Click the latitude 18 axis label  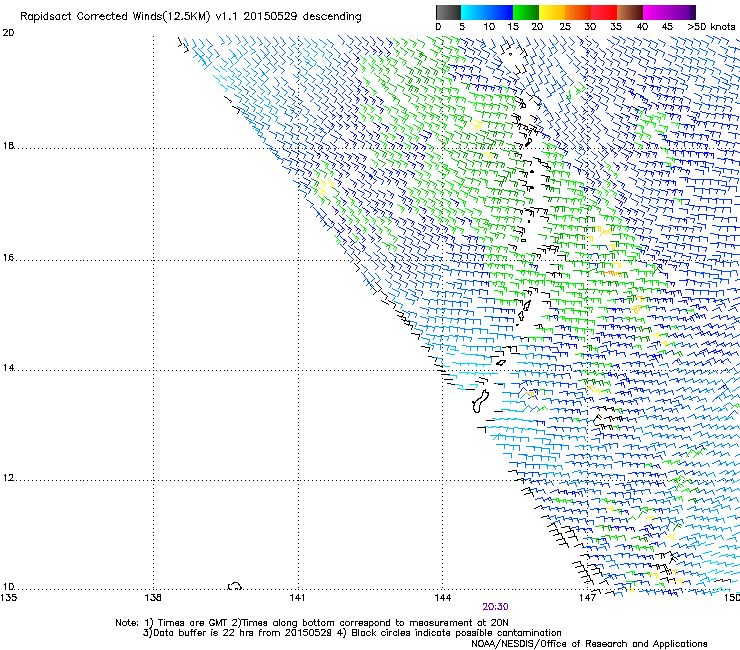point(8,146)
